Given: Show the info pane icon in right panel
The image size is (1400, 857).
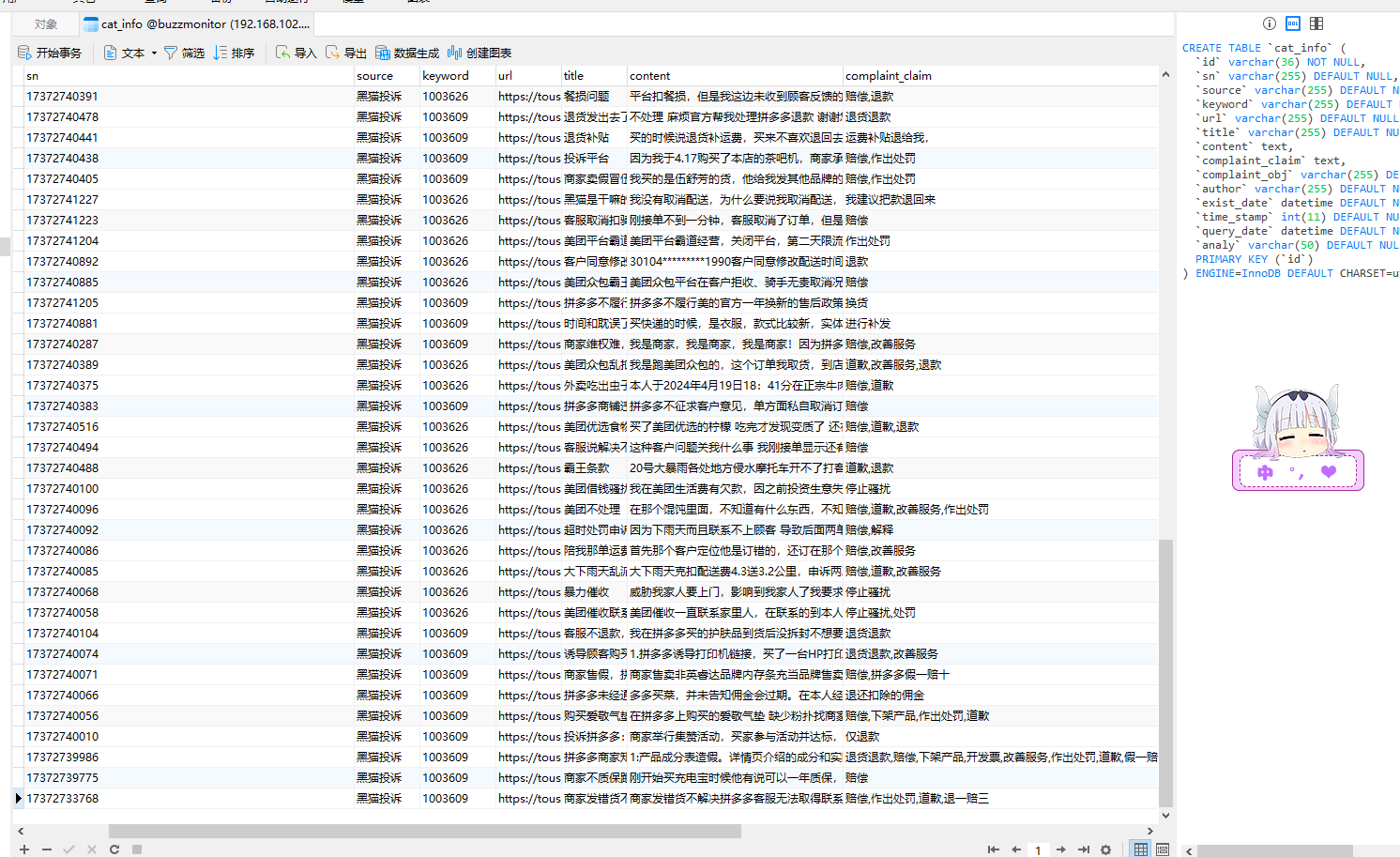Looking at the screenshot, I should (1269, 23).
